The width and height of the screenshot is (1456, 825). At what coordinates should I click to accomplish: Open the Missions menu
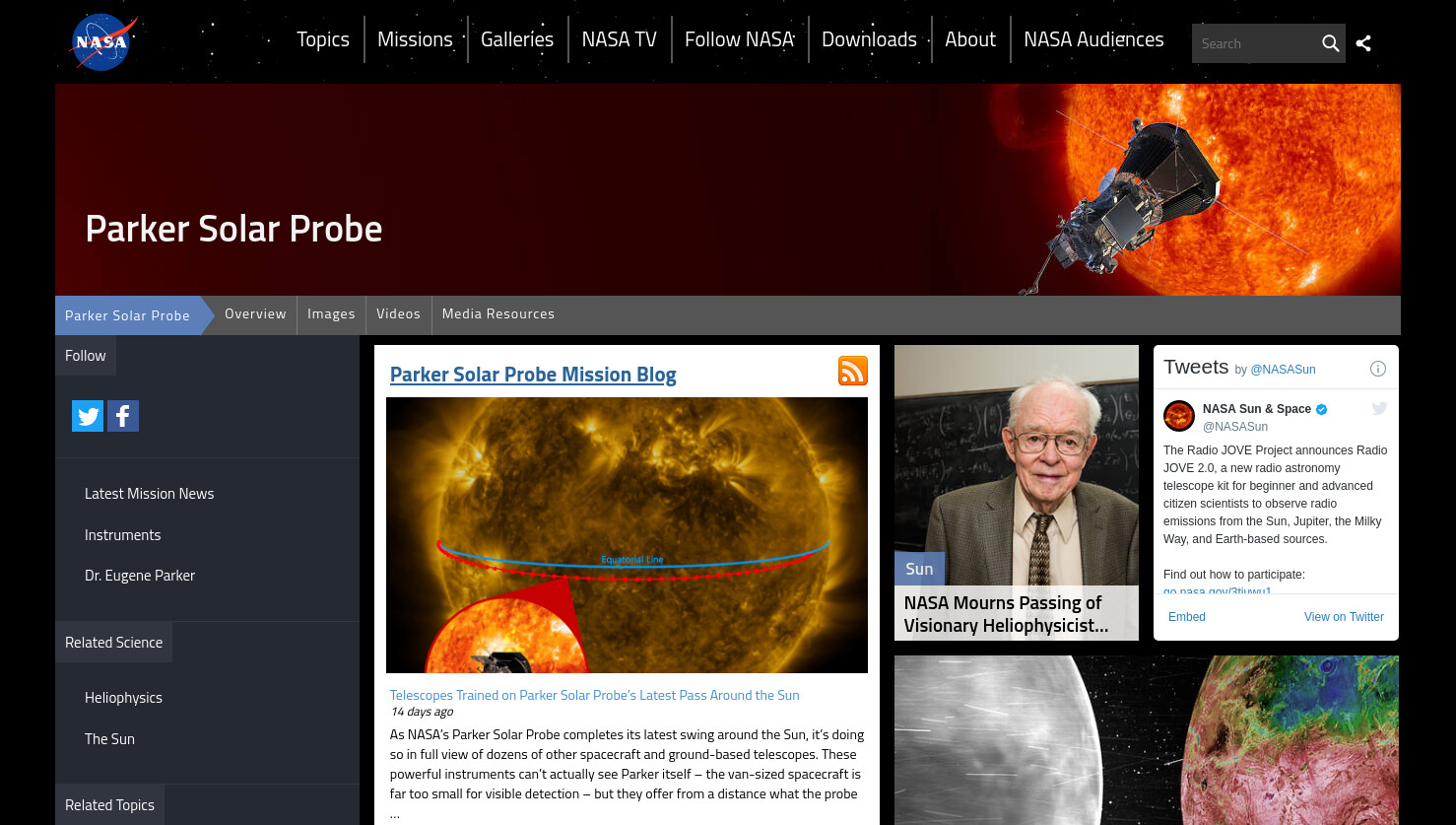pos(415,39)
